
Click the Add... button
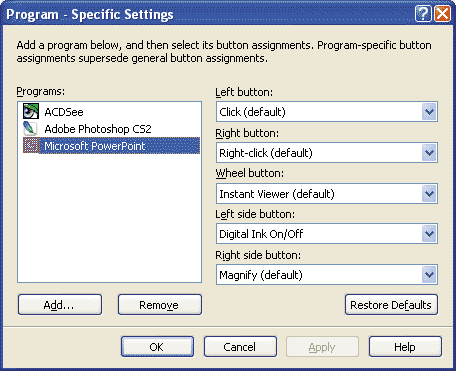tap(60, 305)
